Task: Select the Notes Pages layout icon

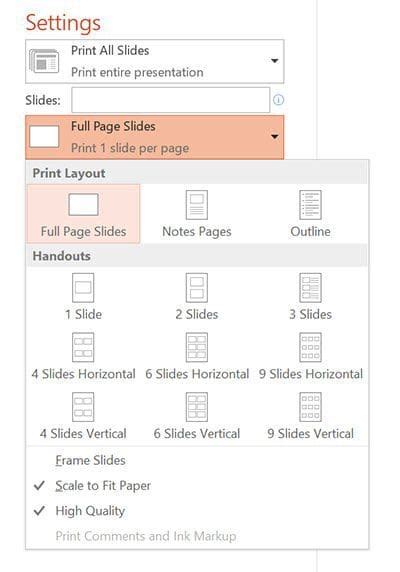Action: tap(197, 205)
